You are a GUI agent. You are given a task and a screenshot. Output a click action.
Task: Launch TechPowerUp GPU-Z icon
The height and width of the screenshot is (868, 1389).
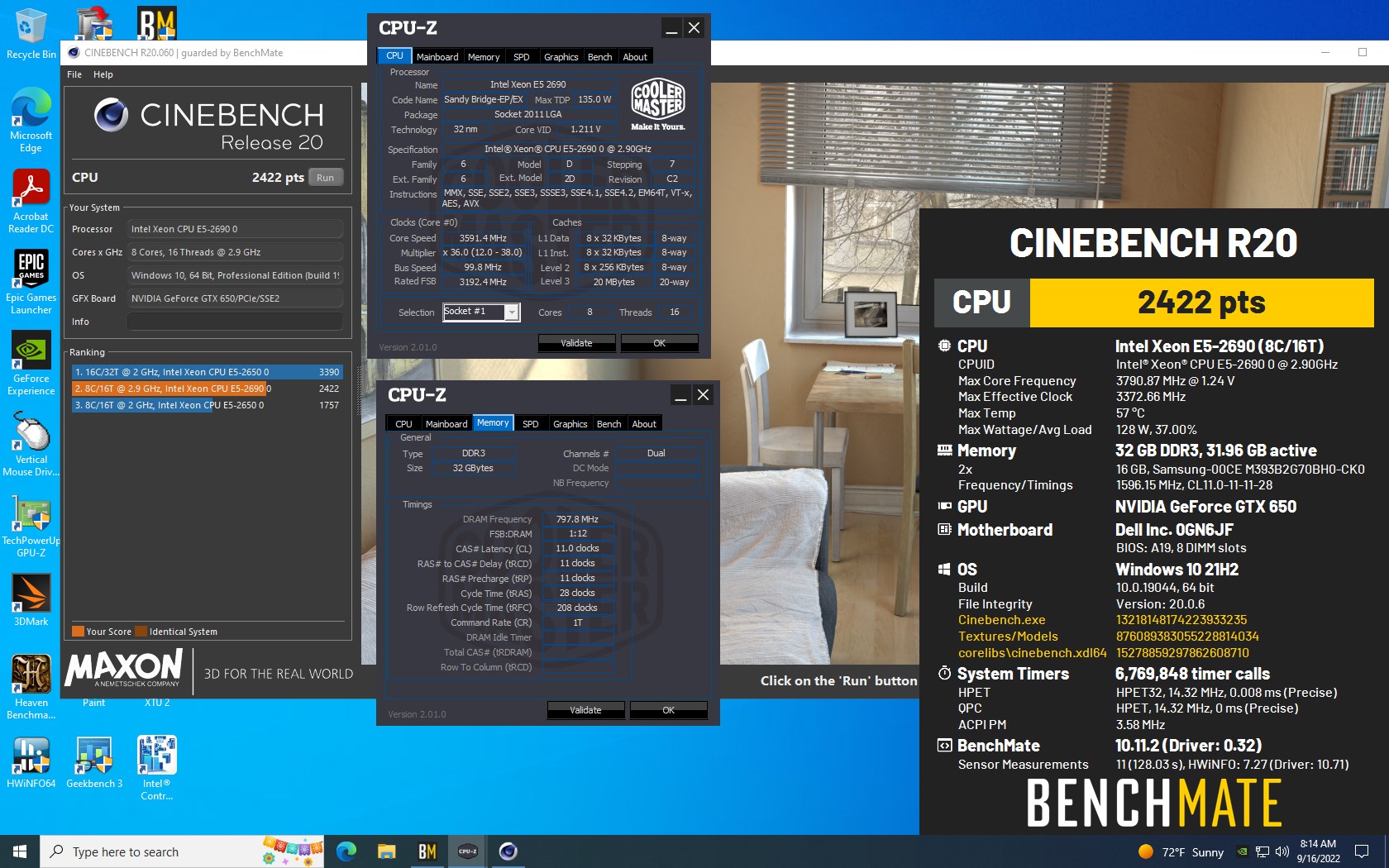(x=31, y=525)
